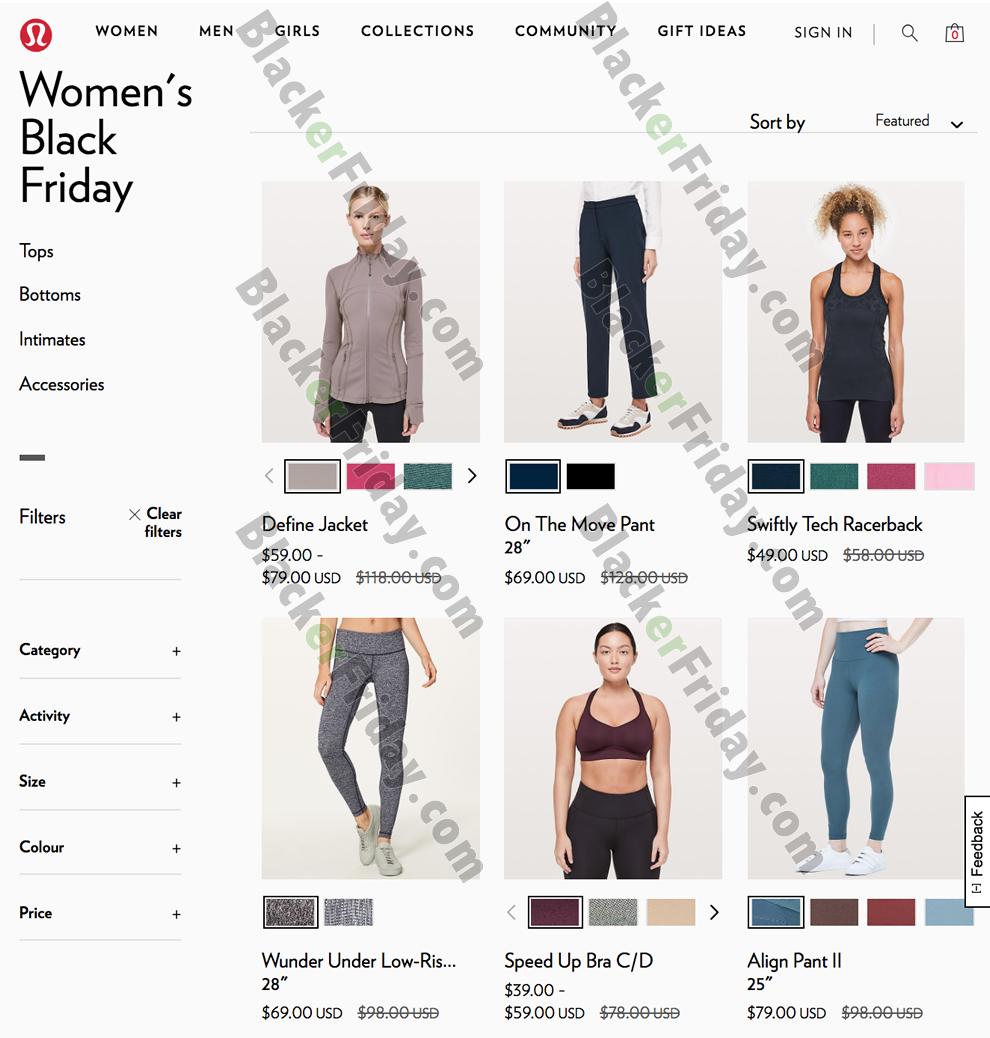Viewport: 990px width, 1038px height.
Task: Expand the Colour filter section
Action: click(x=100, y=848)
